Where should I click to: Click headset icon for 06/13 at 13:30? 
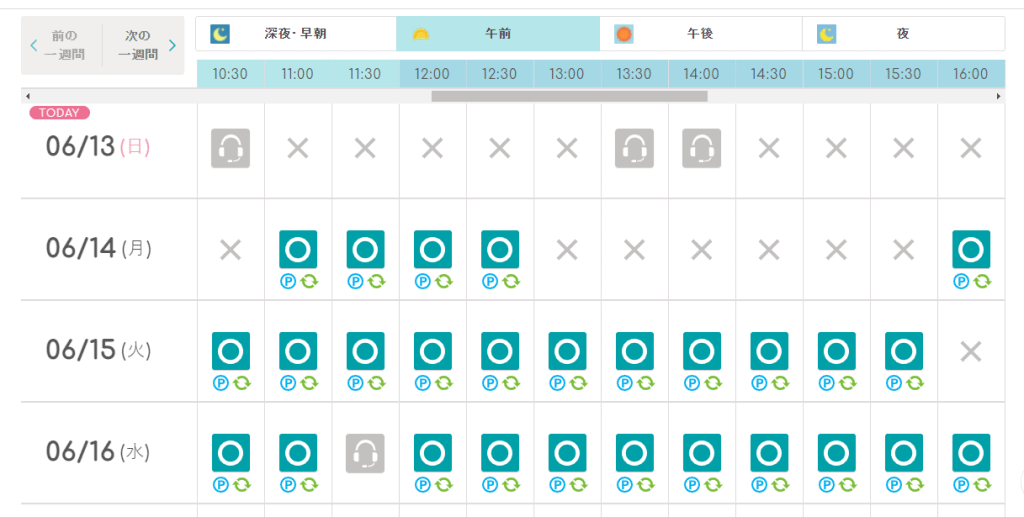point(634,149)
